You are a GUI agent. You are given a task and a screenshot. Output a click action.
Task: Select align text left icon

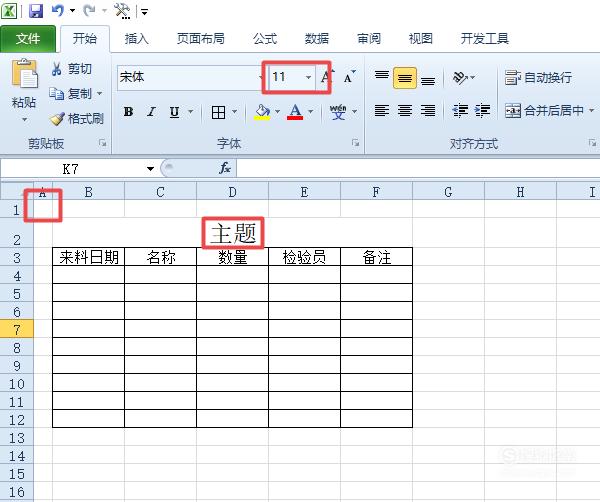(382, 111)
